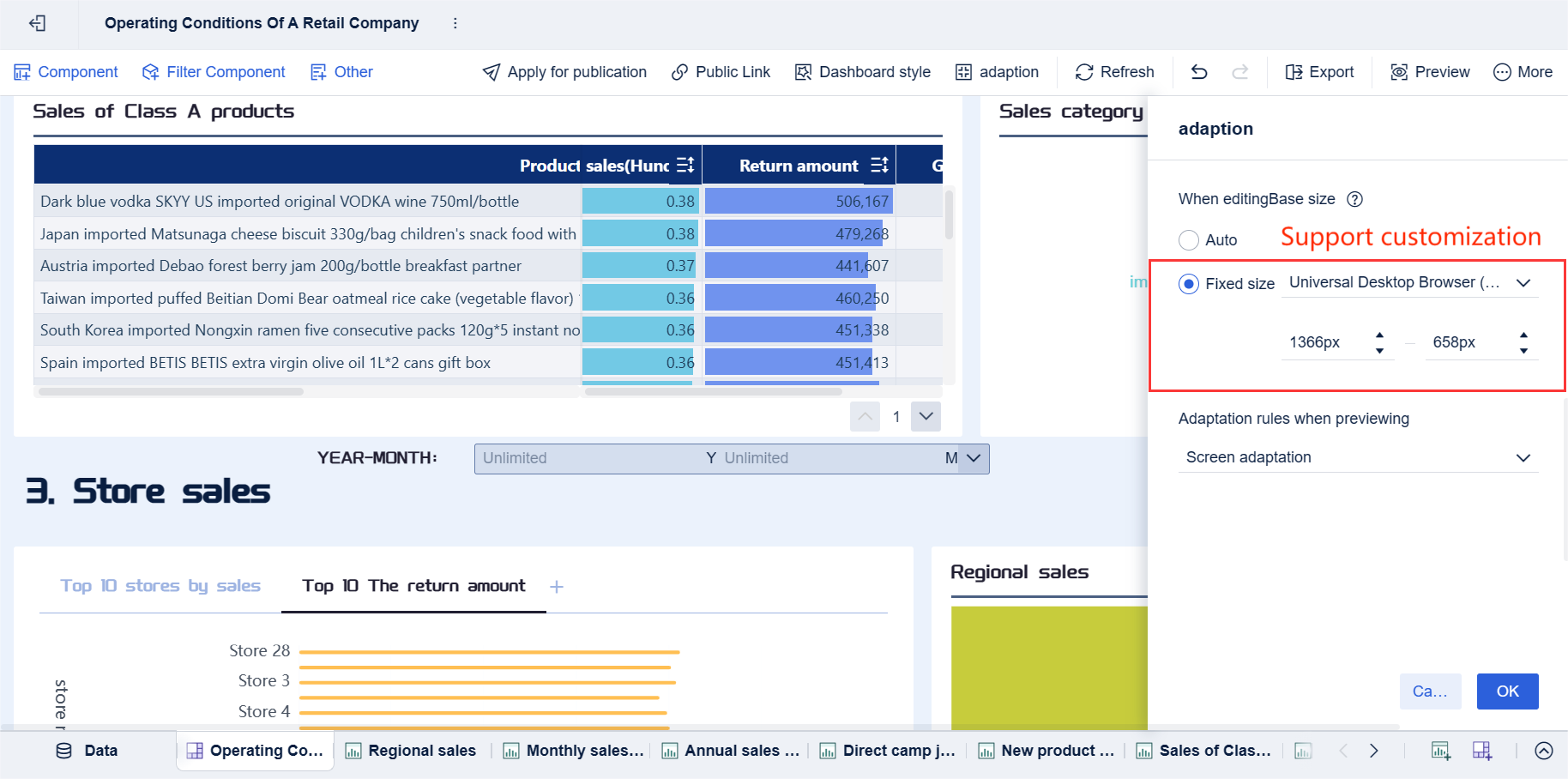Viewport: 1568px width, 779px height.
Task: Click the More options icon in the toolbar
Action: pyautogui.click(x=1503, y=72)
